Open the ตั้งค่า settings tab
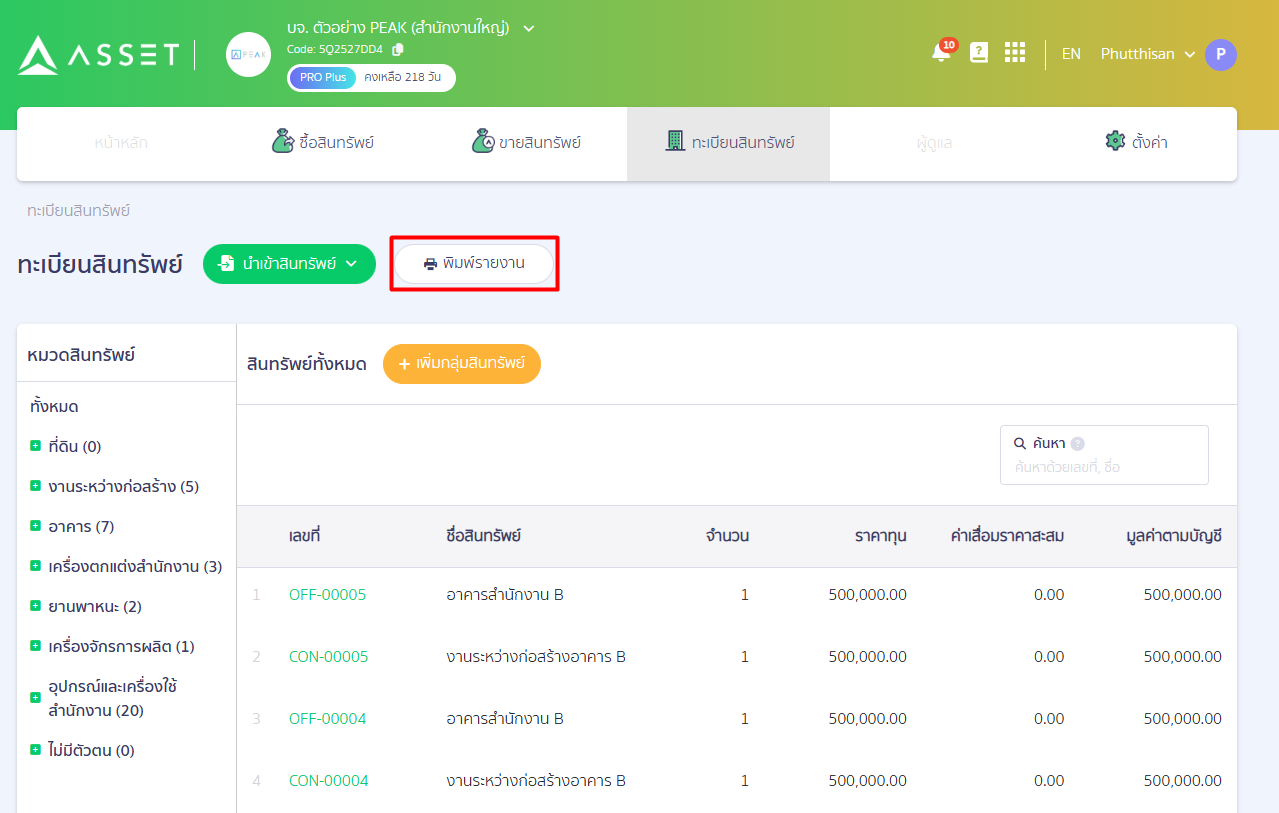The height and width of the screenshot is (813, 1279). click(x=1136, y=142)
